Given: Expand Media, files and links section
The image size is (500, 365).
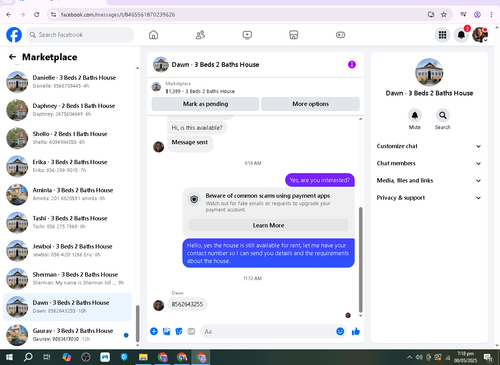Looking at the screenshot, I should [x=429, y=180].
